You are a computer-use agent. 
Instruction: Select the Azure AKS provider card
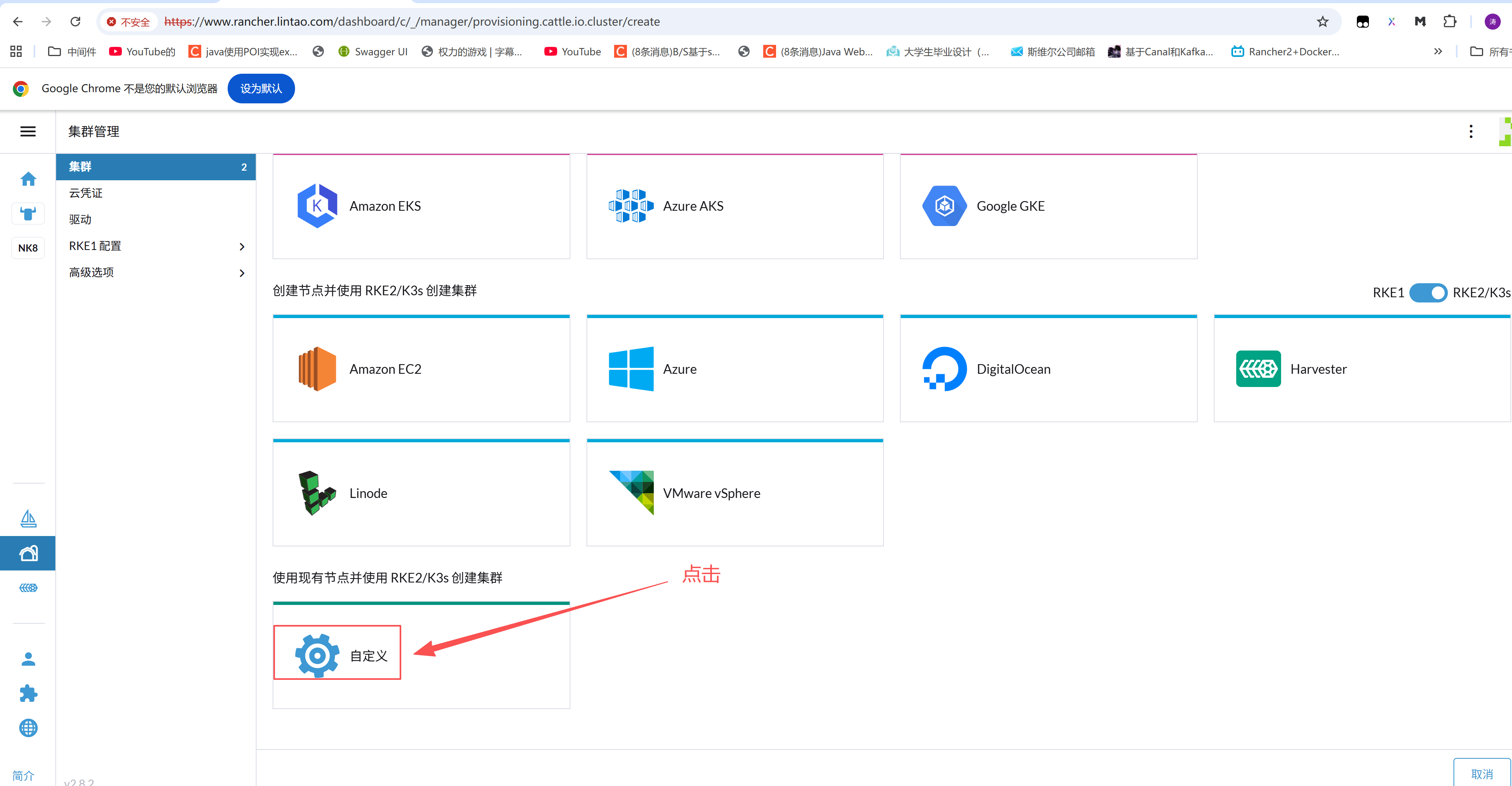tap(735, 206)
